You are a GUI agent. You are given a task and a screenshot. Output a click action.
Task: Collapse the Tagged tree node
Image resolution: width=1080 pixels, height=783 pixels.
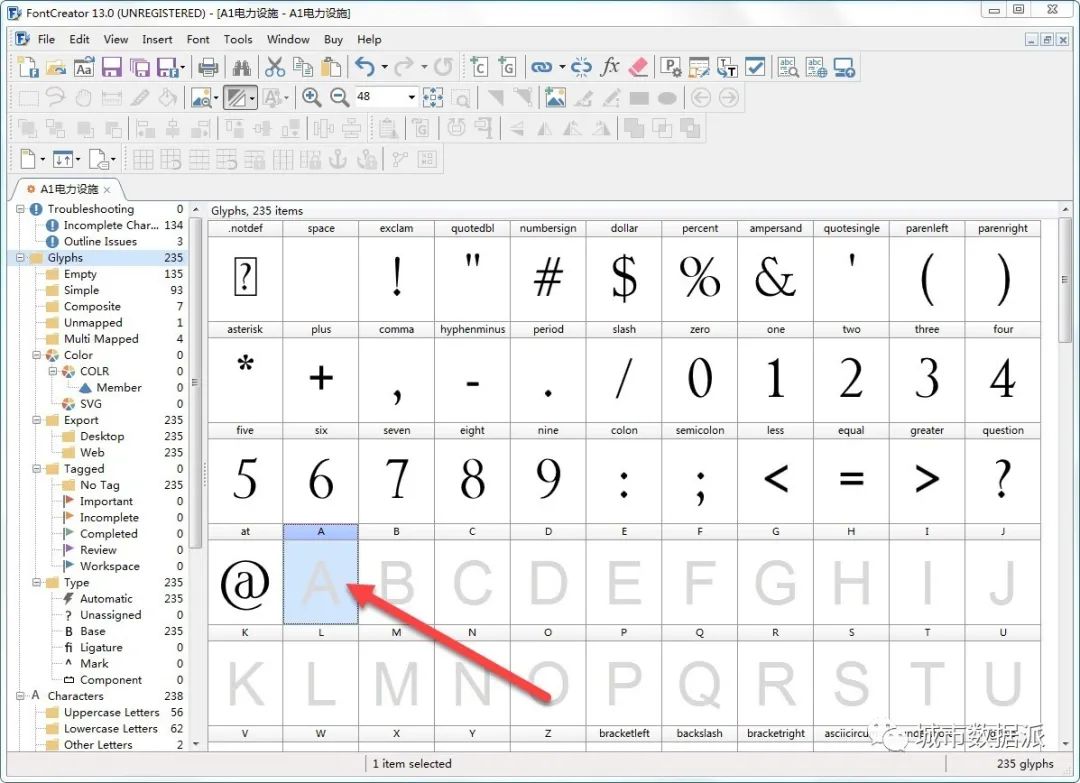[x=37, y=469]
